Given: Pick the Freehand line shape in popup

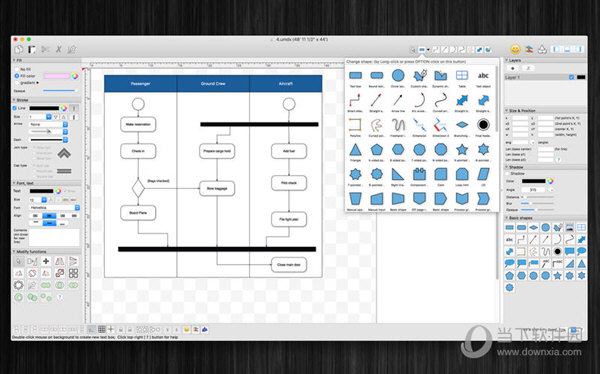Looking at the screenshot, I should coord(398,125).
